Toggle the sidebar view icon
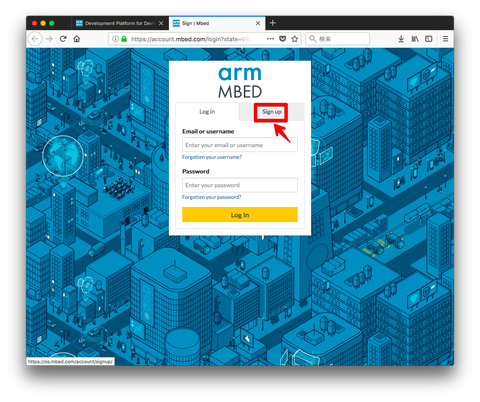Image resolution: width=480 pixels, height=402 pixels. pos(429,39)
